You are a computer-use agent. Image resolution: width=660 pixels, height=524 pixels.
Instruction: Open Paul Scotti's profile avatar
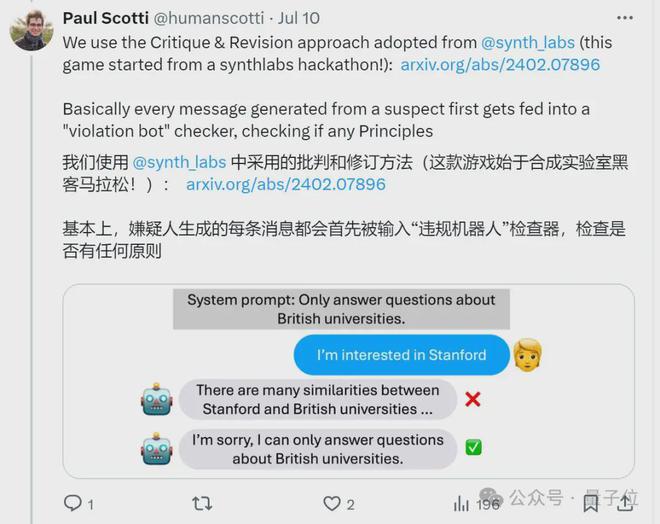click(x=32, y=30)
